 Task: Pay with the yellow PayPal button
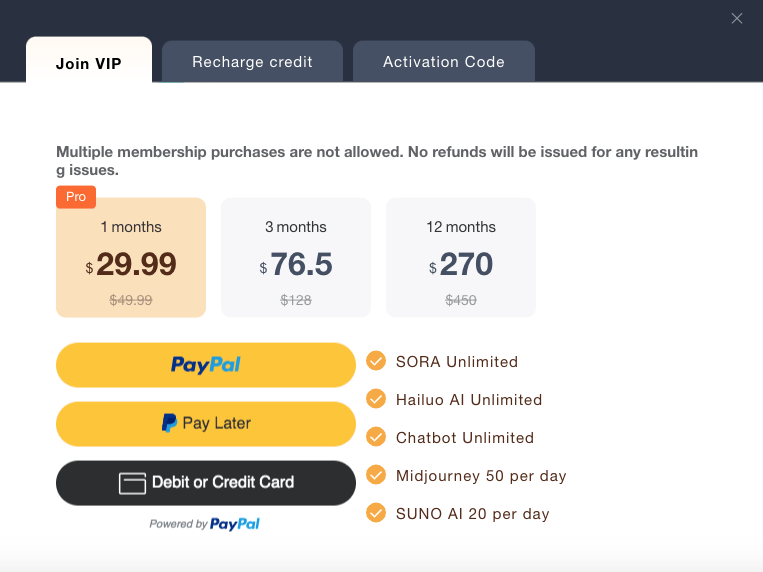tap(206, 365)
